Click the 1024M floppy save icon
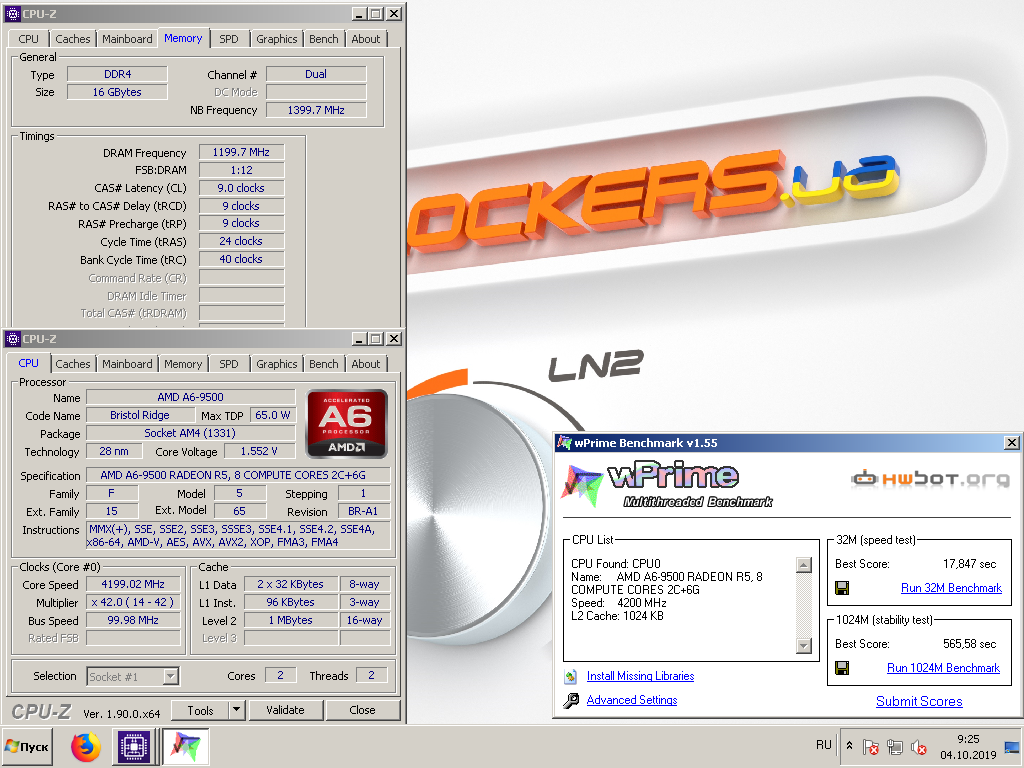Viewport: 1024px width, 768px height. pyautogui.click(x=842, y=668)
